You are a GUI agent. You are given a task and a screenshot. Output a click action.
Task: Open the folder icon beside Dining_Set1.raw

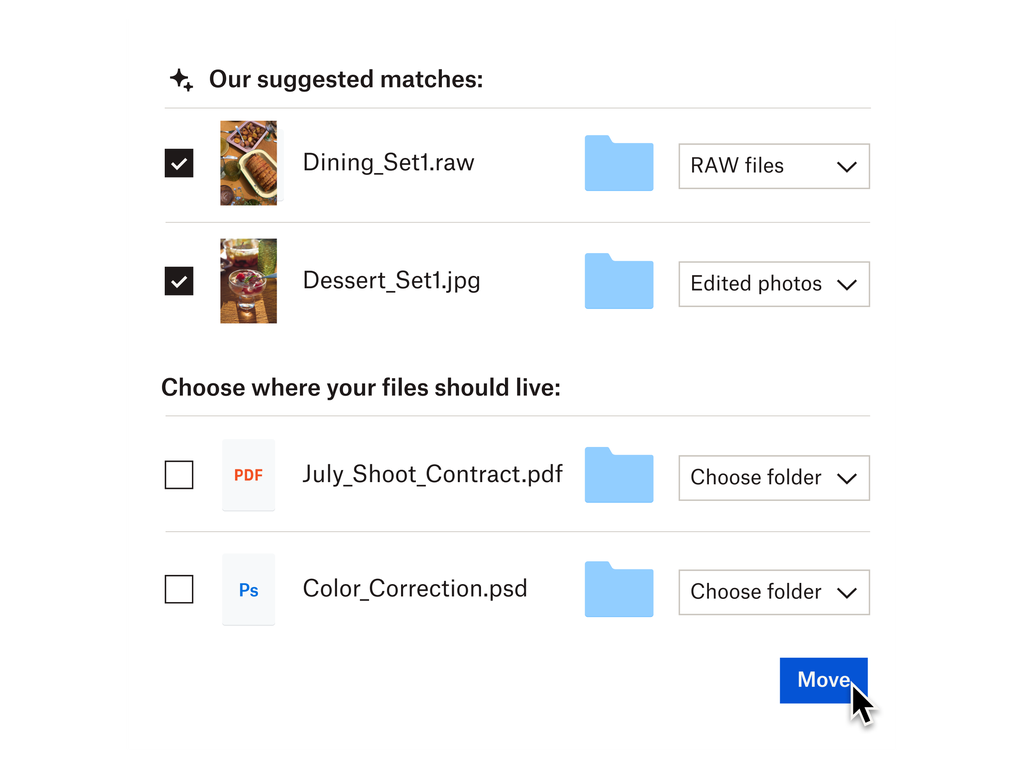click(618, 164)
